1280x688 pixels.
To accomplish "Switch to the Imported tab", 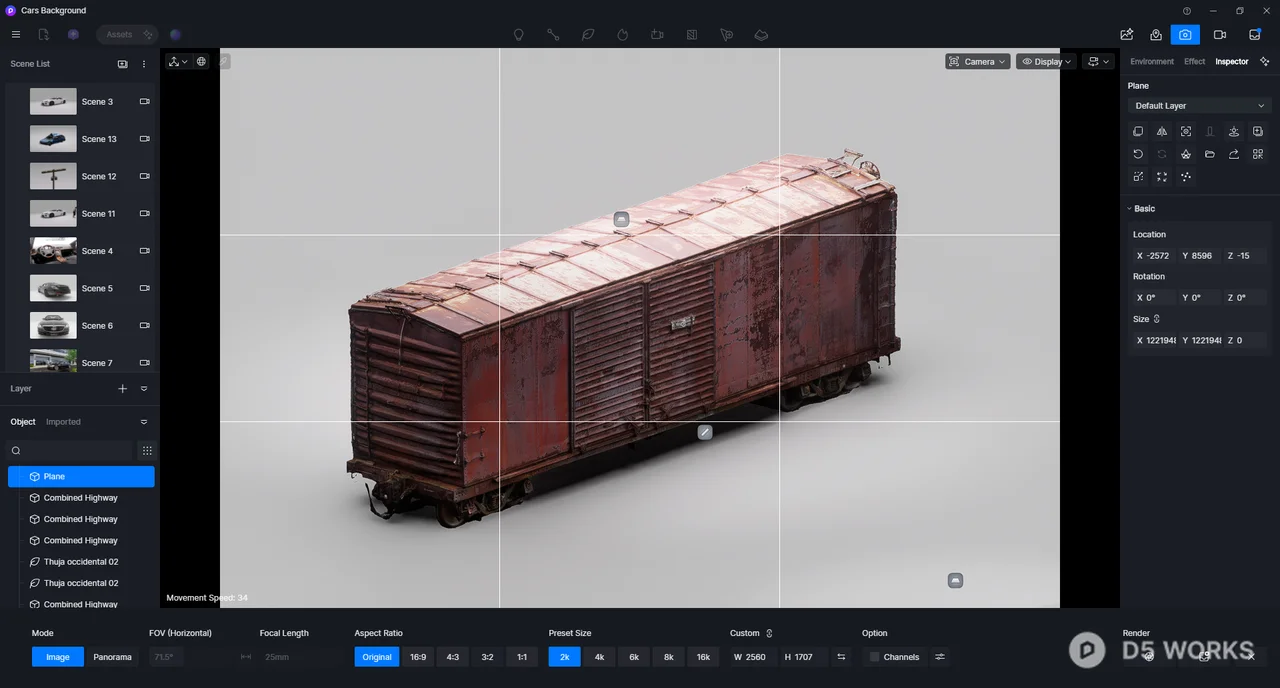I will 63,422.
